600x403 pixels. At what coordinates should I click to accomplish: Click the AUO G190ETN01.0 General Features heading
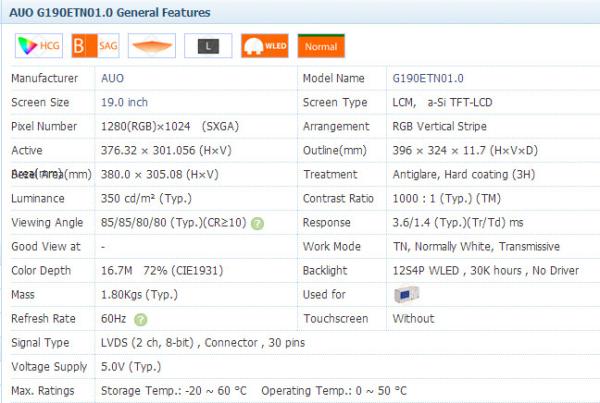(110, 13)
